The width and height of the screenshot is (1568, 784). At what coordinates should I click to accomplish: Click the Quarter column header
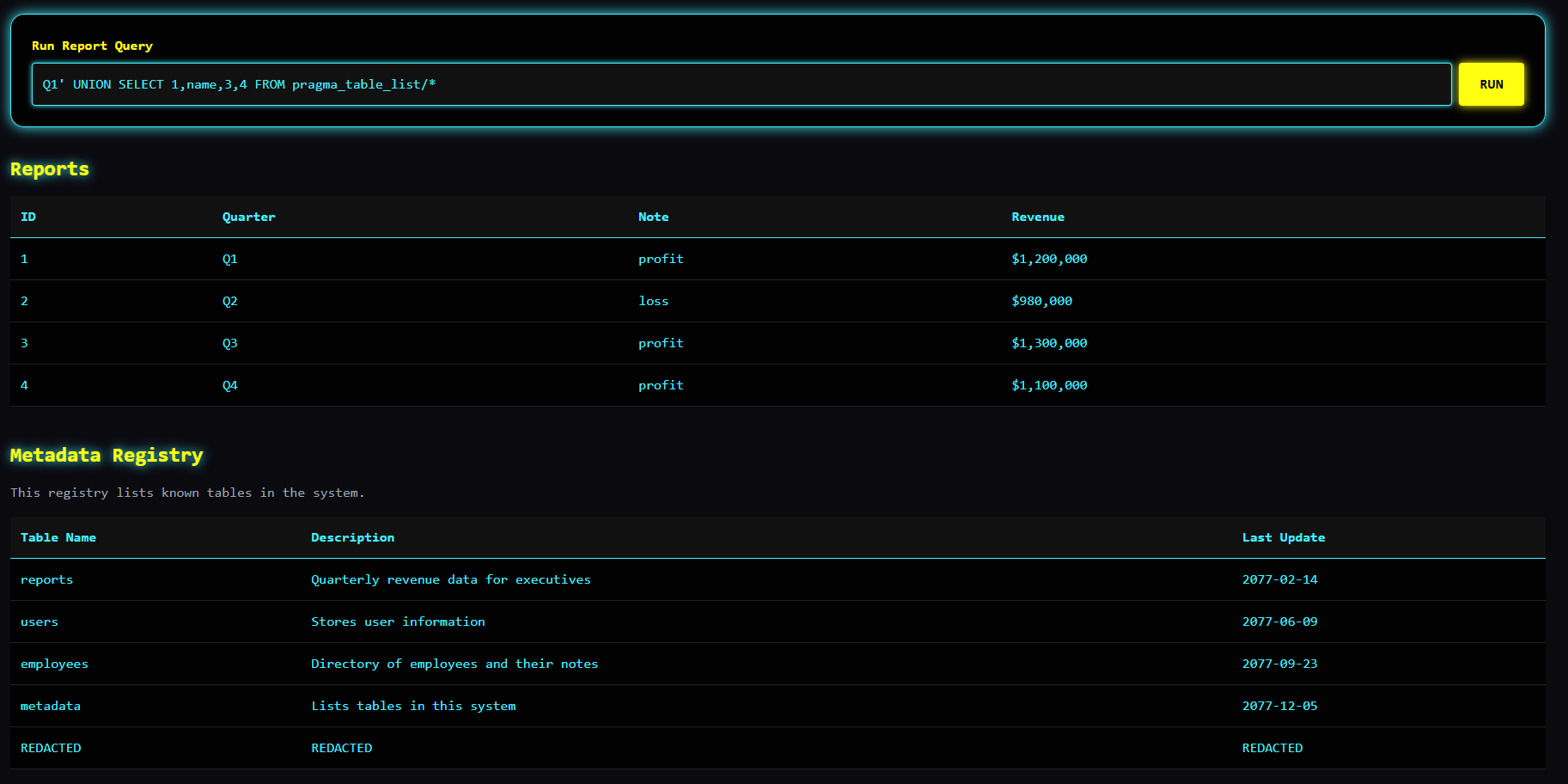[x=248, y=217]
